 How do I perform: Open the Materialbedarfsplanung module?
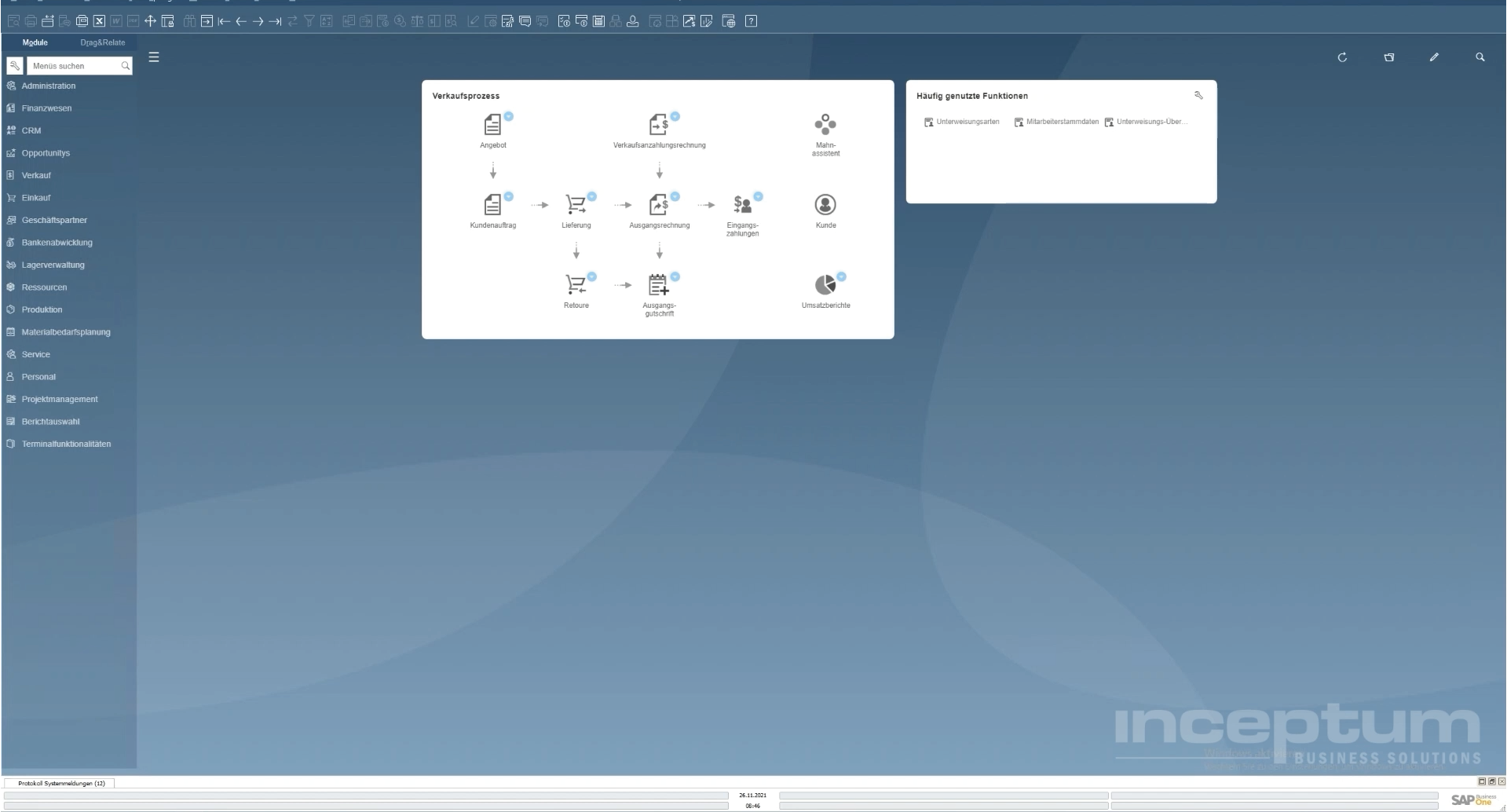(66, 332)
